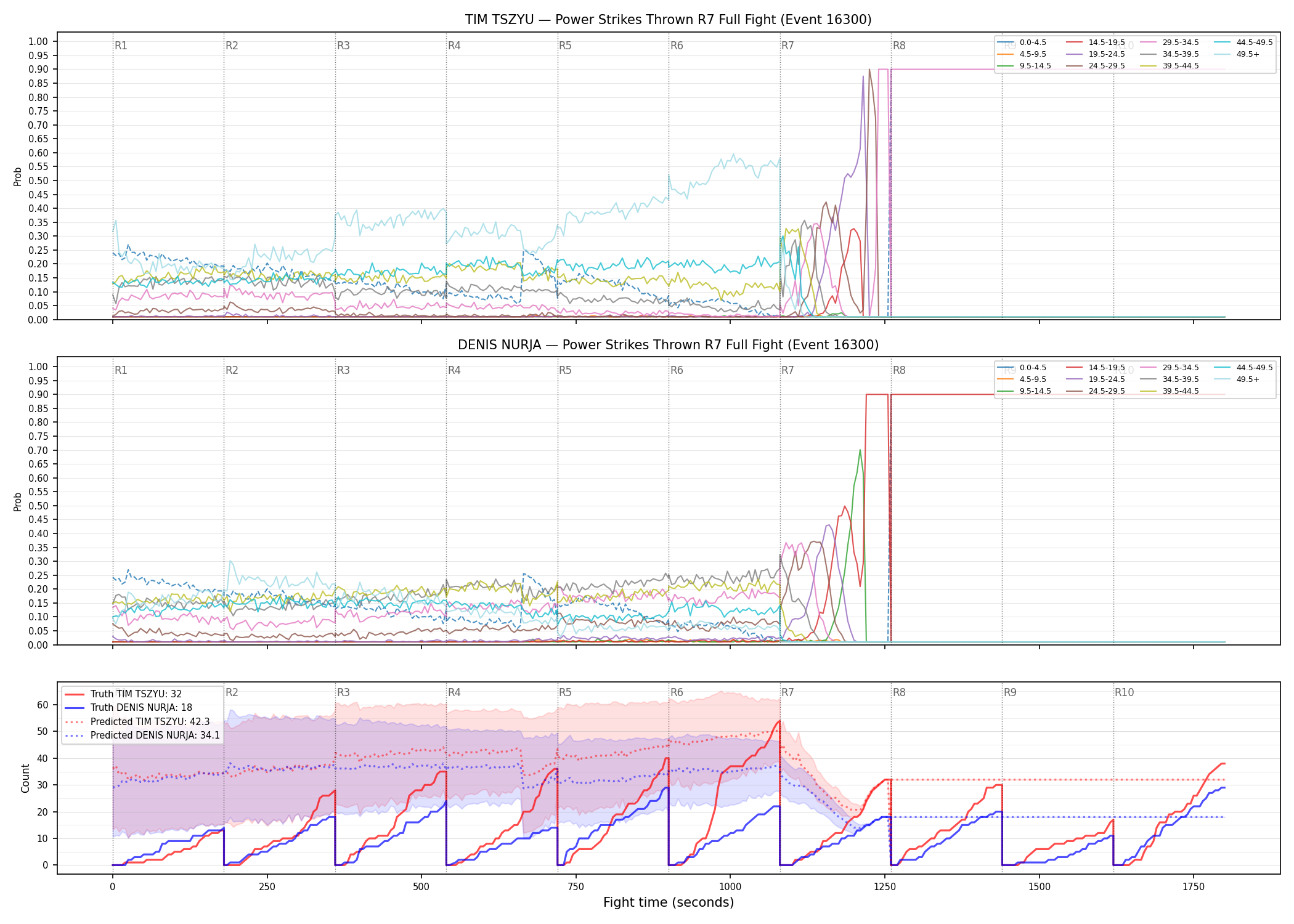Click Predicted DENIS NURJA: 34.1 legend item
This screenshot has height=924, width=1294.
click(x=142, y=736)
